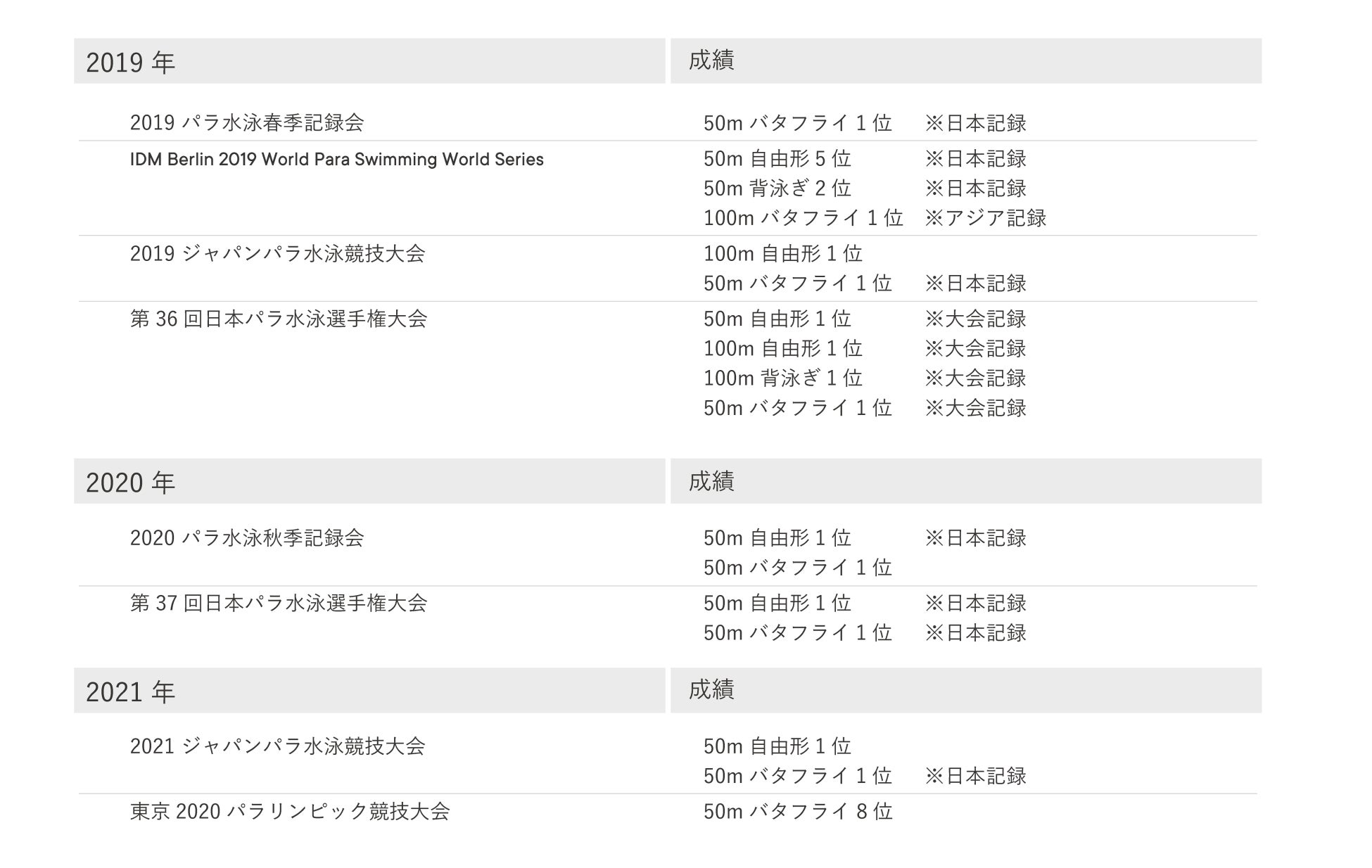The height and width of the screenshot is (868, 1372).
Task: Click the 2020 年 section header
Action: click(131, 483)
